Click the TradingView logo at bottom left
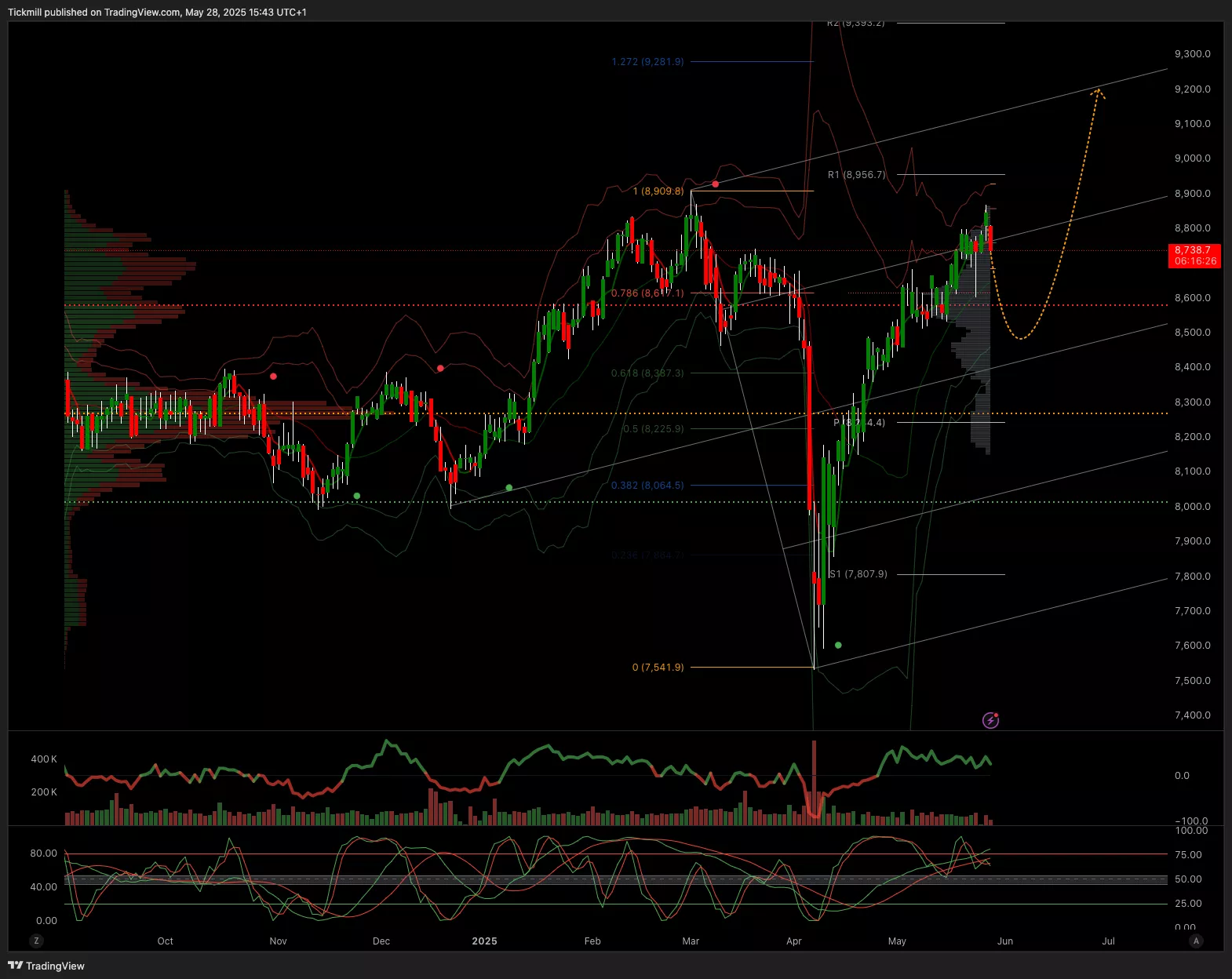The height and width of the screenshot is (979, 1232). click(46, 966)
